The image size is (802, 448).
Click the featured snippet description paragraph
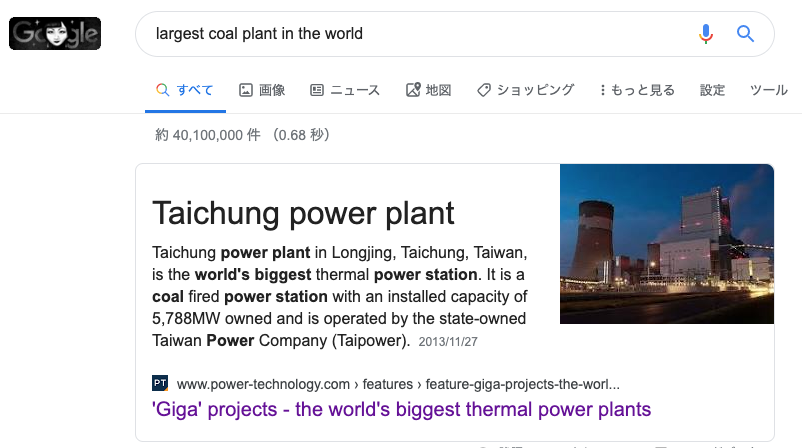click(x=339, y=296)
